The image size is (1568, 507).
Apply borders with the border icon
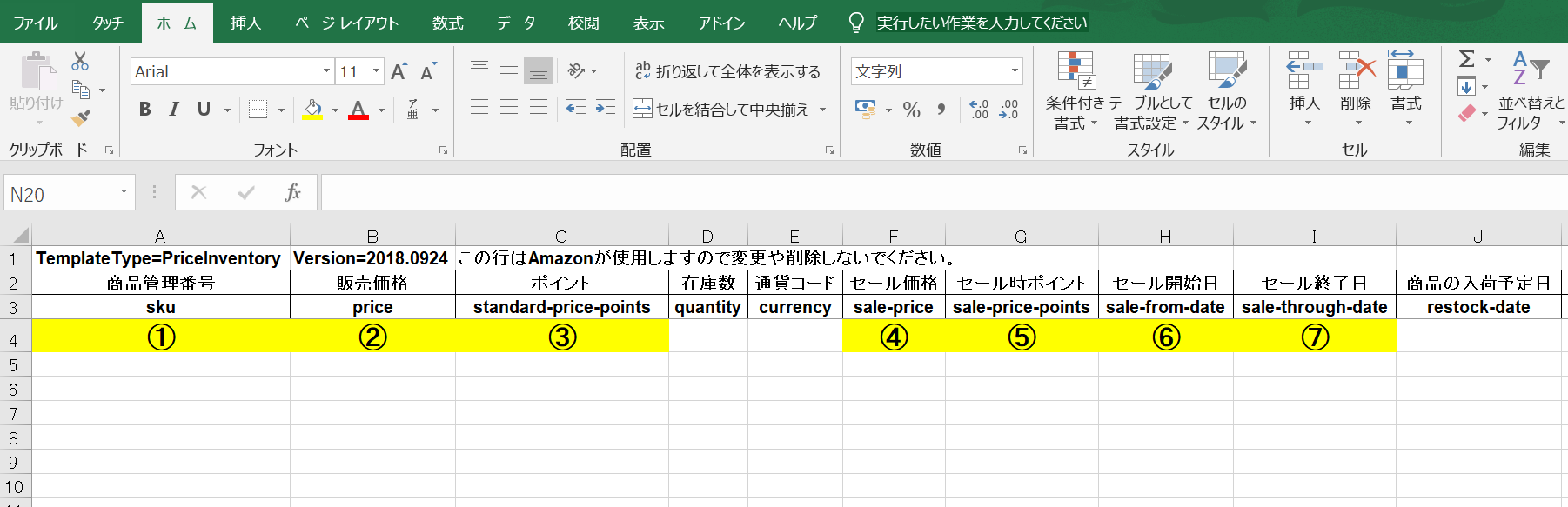(x=258, y=109)
